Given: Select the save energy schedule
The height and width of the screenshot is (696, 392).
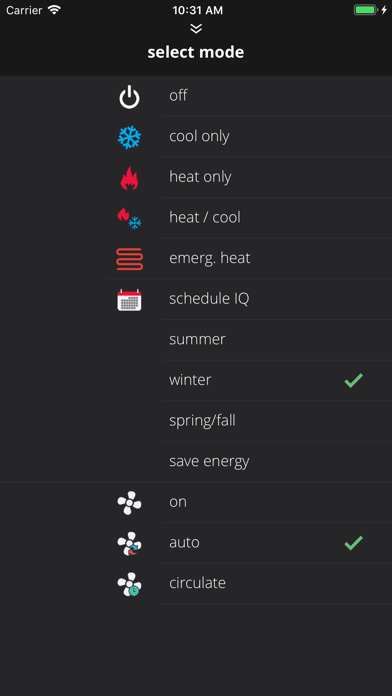Looking at the screenshot, I should click(x=209, y=462).
